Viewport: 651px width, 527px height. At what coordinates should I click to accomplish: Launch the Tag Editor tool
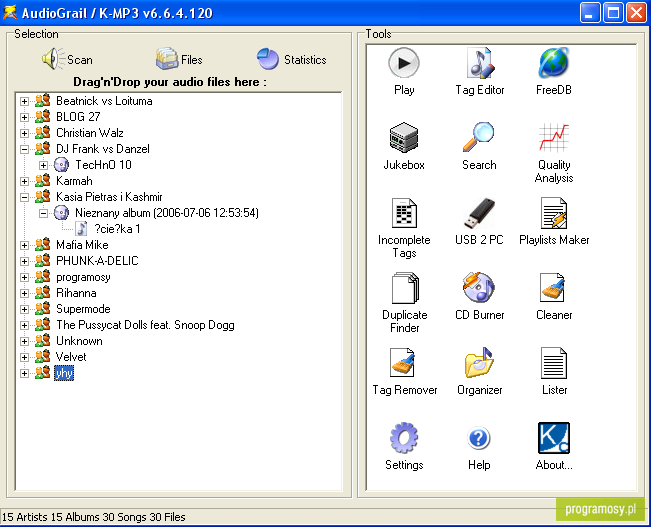pyautogui.click(x=480, y=71)
